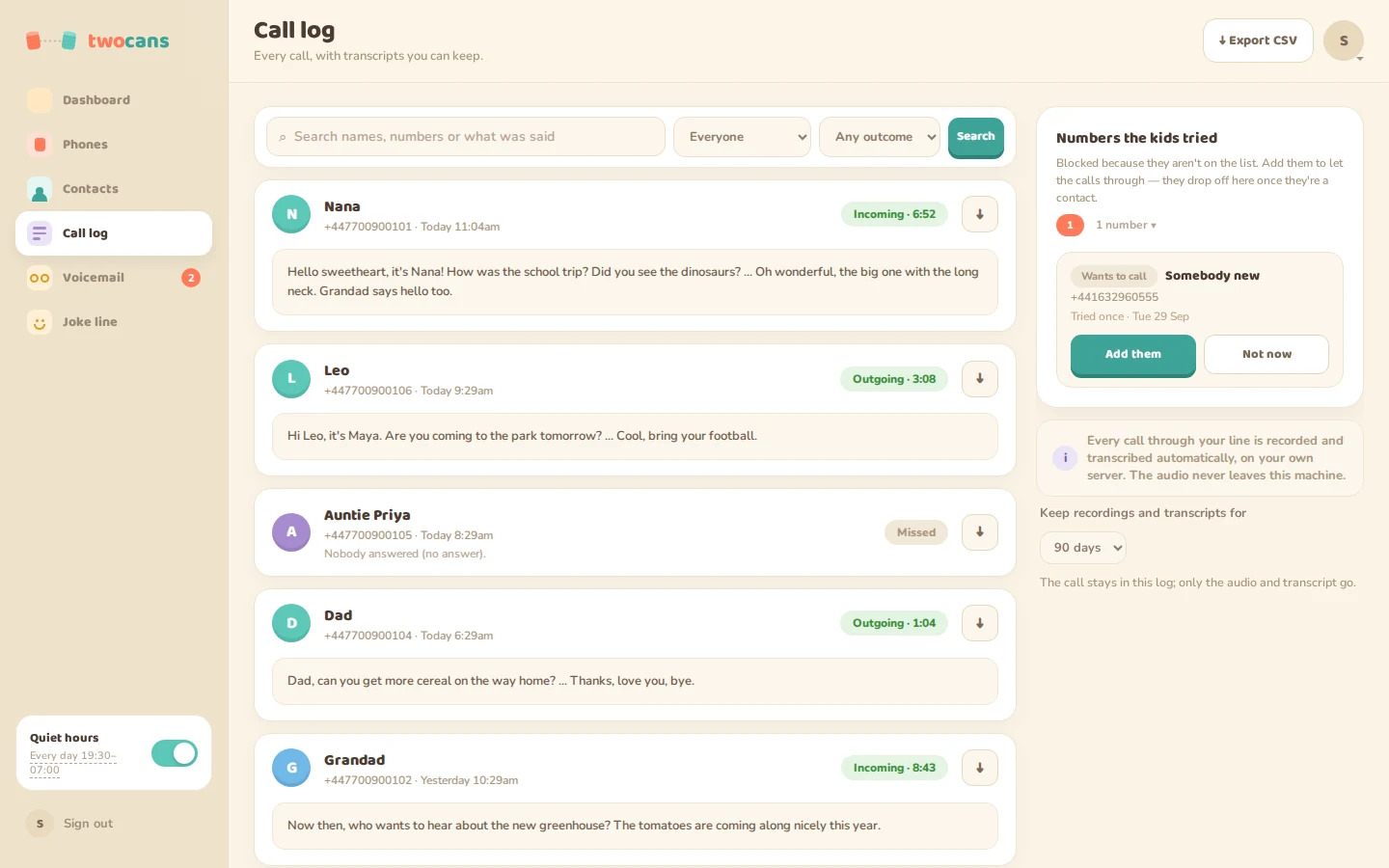This screenshot has height=868, width=1389.
Task: Click the Missed badge on Auntie Priya's call
Action: tap(916, 532)
